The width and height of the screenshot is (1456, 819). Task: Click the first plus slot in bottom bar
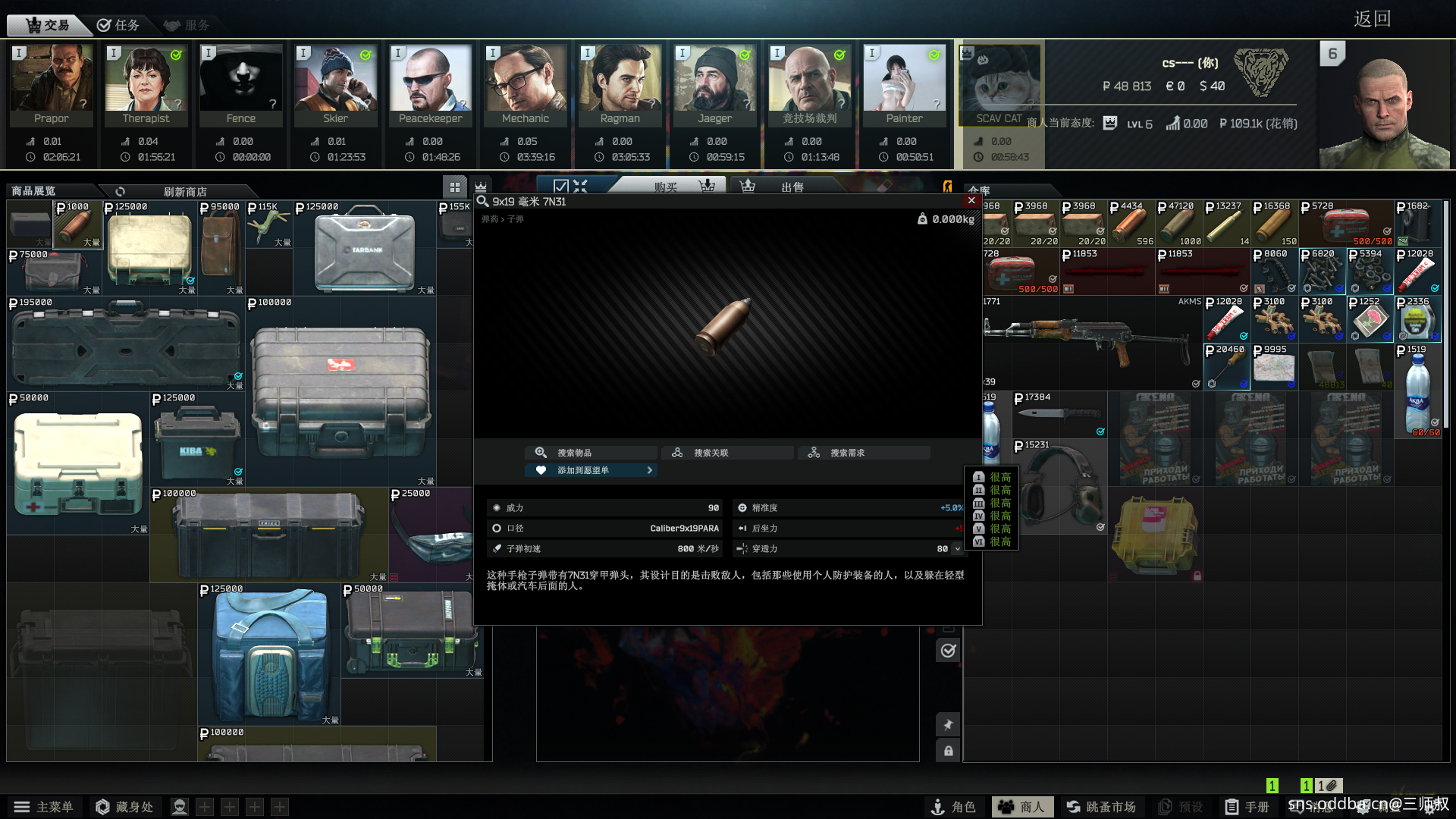(205, 807)
